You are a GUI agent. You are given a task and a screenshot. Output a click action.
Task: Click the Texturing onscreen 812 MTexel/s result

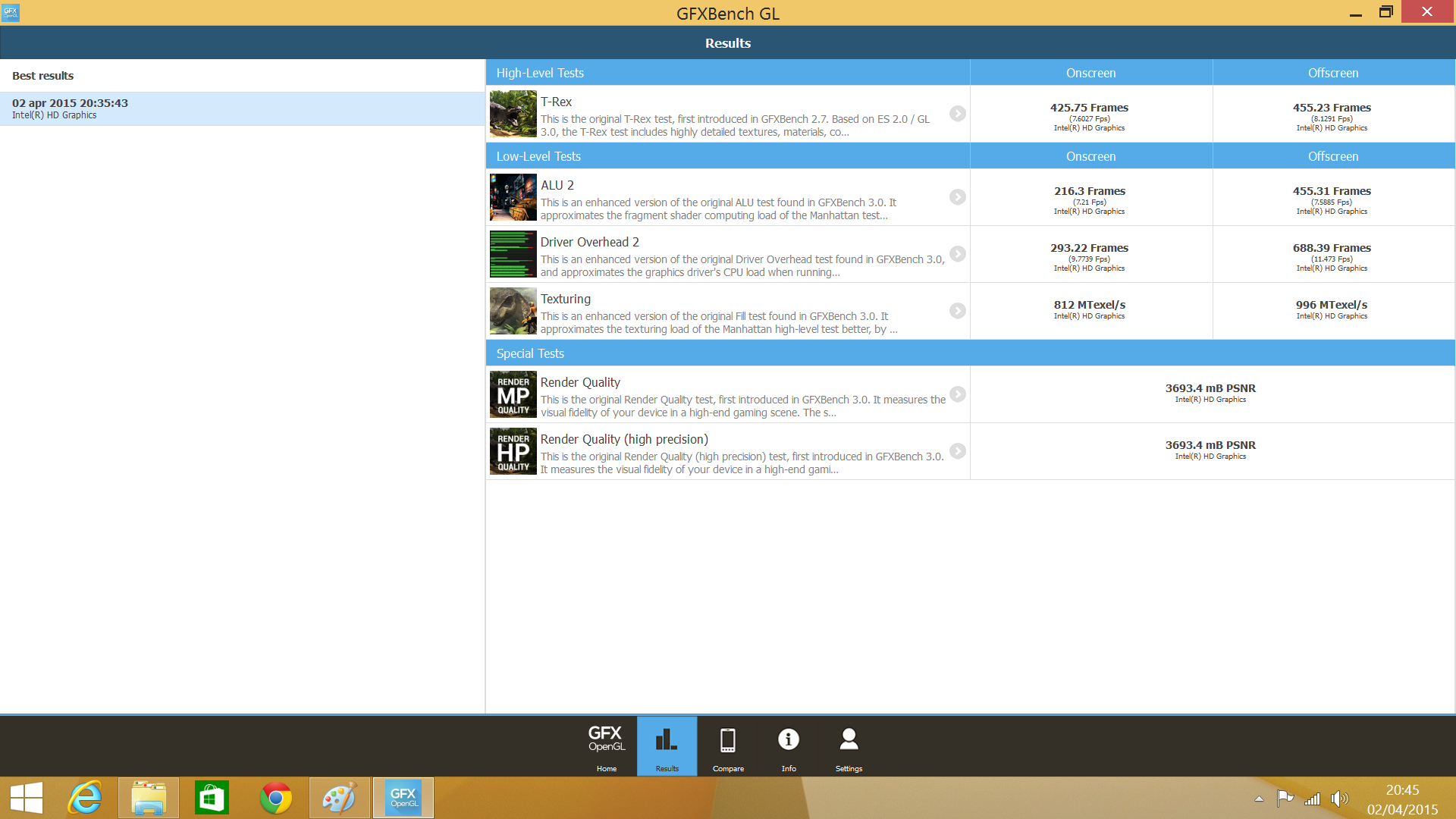click(1089, 305)
